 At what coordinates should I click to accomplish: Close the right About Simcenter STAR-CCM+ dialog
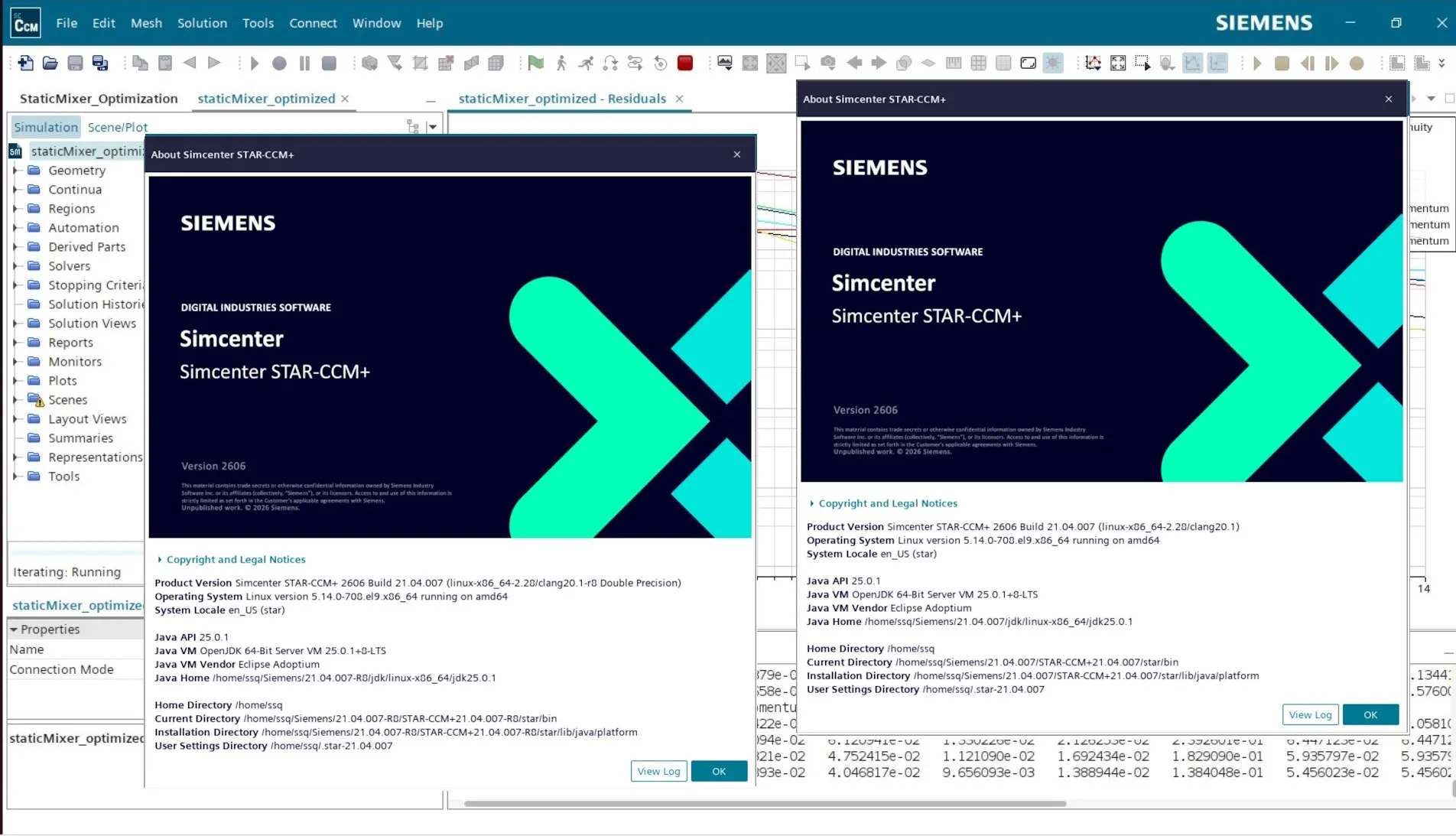[x=1389, y=99]
